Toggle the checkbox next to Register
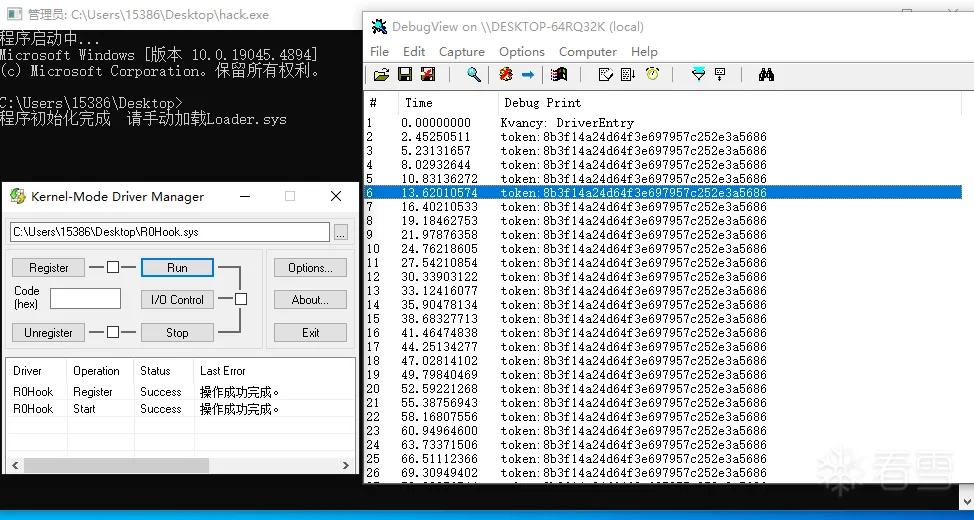Image resolution: width=974 pixels, height=520 pixels. (x=112, y=267)
